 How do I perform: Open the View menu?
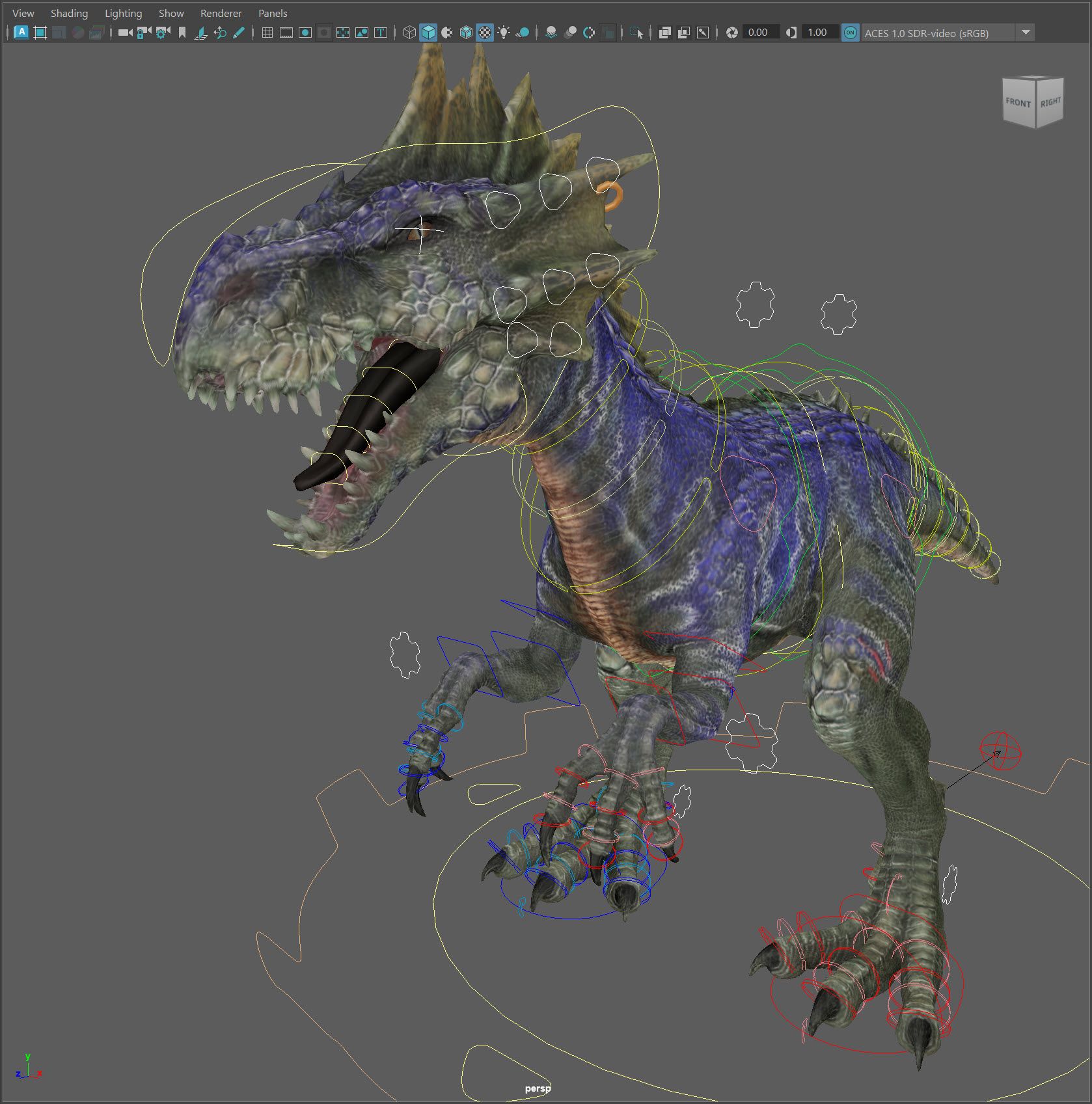23,13
